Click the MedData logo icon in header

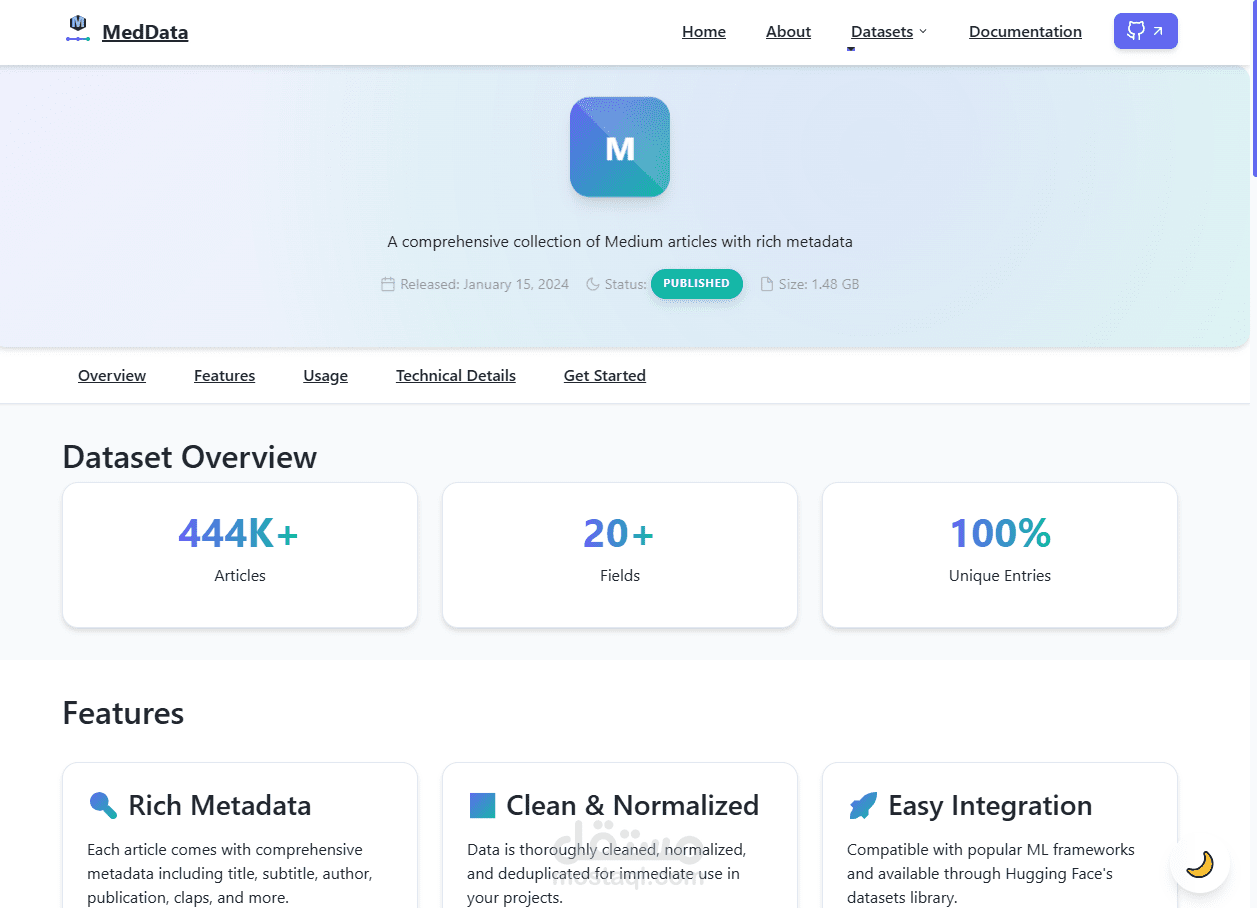click(x=78, y=28)
